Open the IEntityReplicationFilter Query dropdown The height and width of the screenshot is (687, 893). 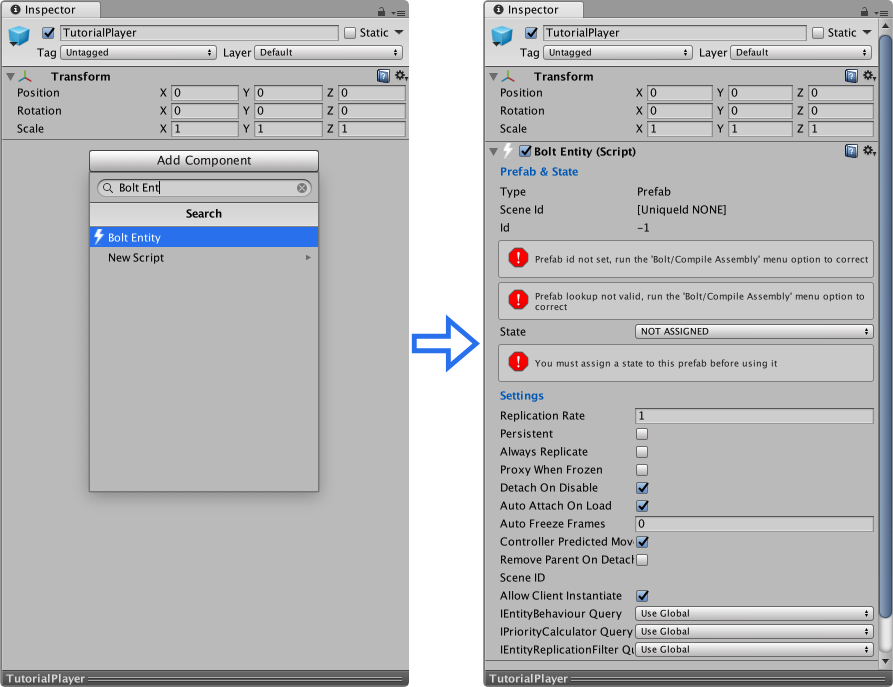(754, 649)
